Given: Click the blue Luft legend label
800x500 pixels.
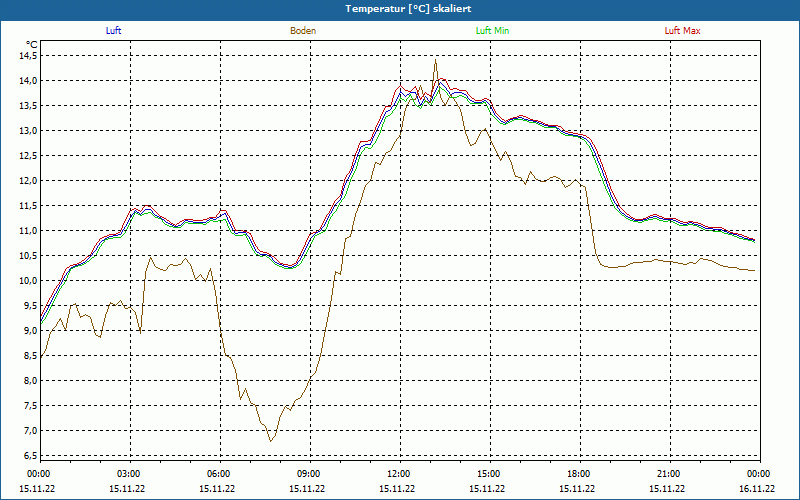Looking at the screenshot, I should (x=113, y=31).
